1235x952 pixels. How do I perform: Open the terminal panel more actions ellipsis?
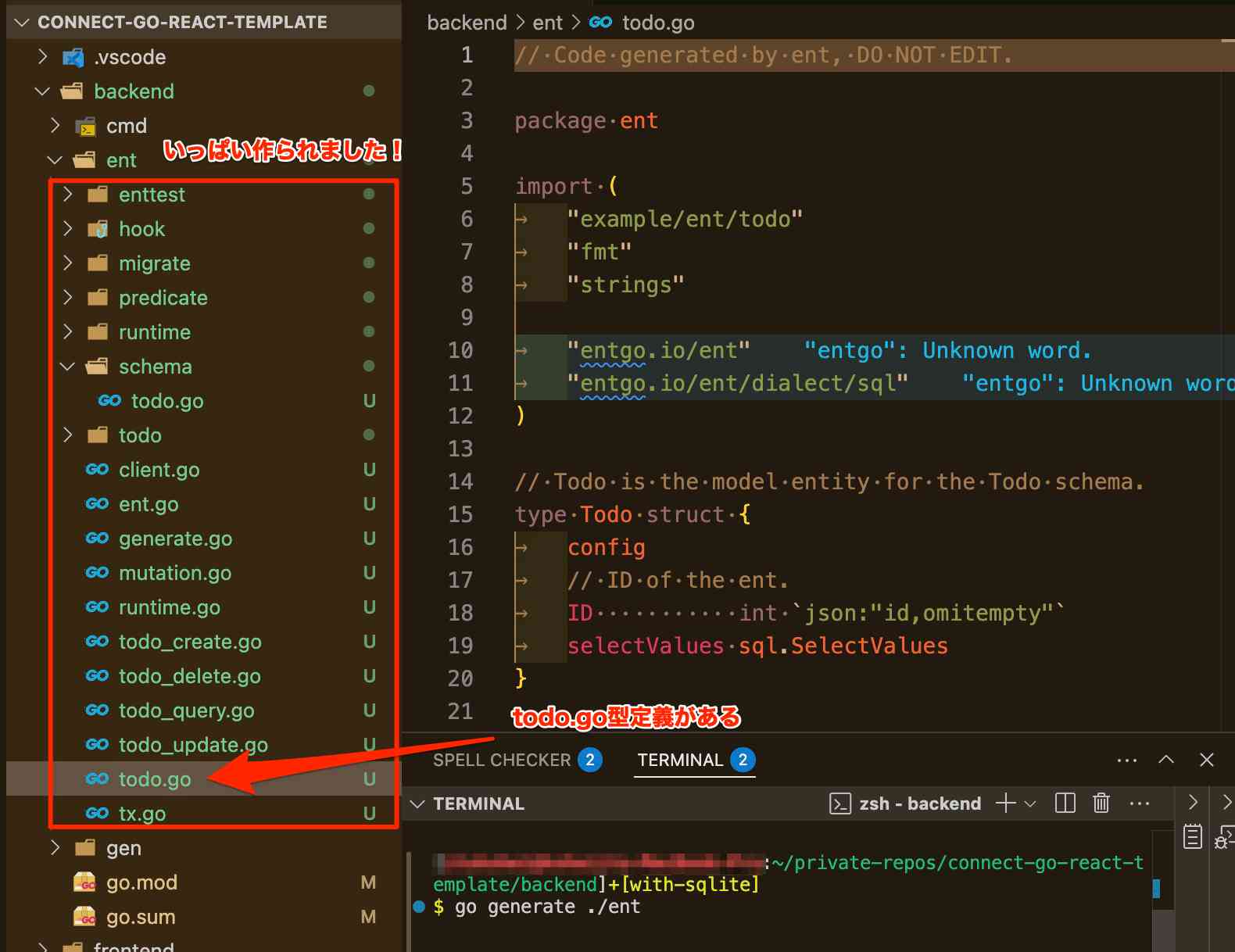point(1140,803)
